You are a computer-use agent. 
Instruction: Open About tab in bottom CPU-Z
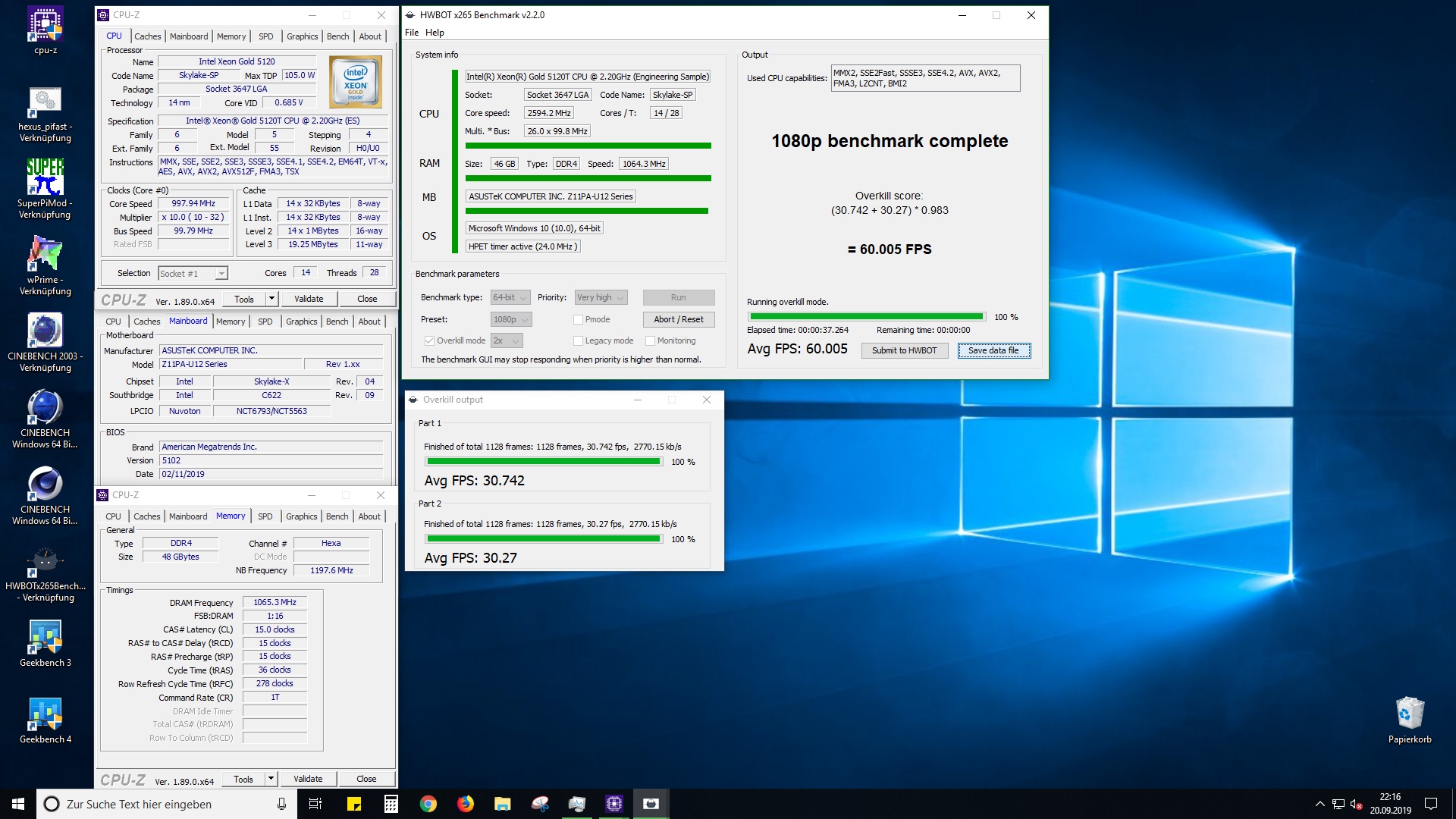(x=369, y=516)
